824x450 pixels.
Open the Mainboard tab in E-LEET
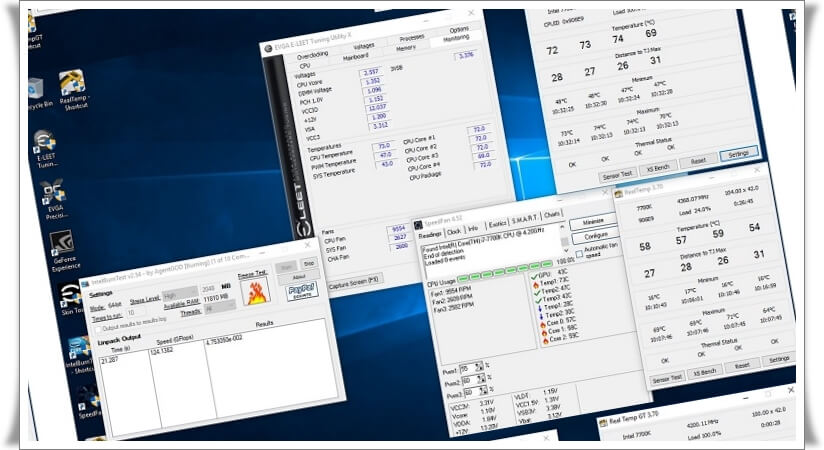click(x=356, y=56)
